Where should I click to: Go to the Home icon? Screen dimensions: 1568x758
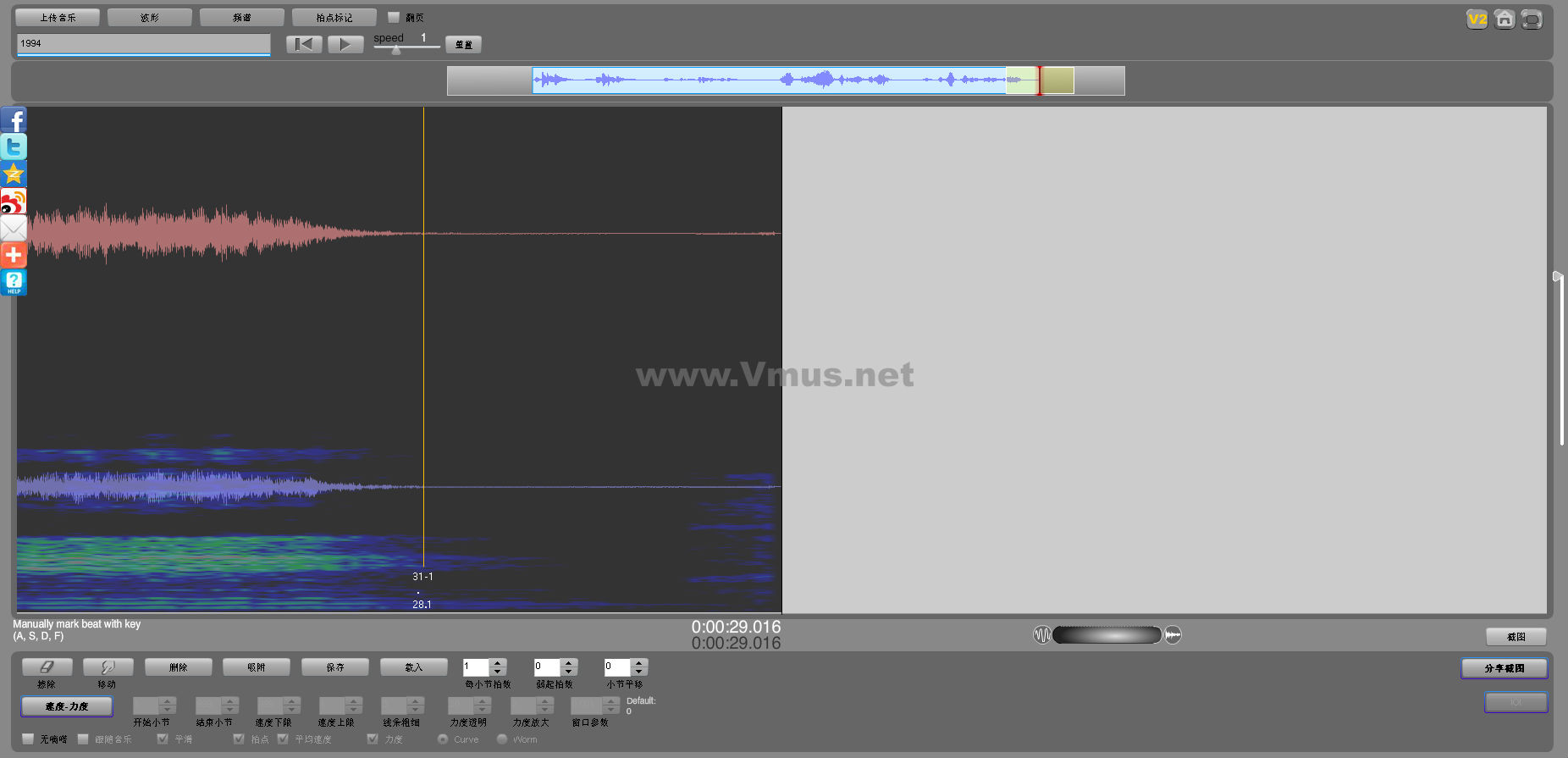click(1504, 19)
